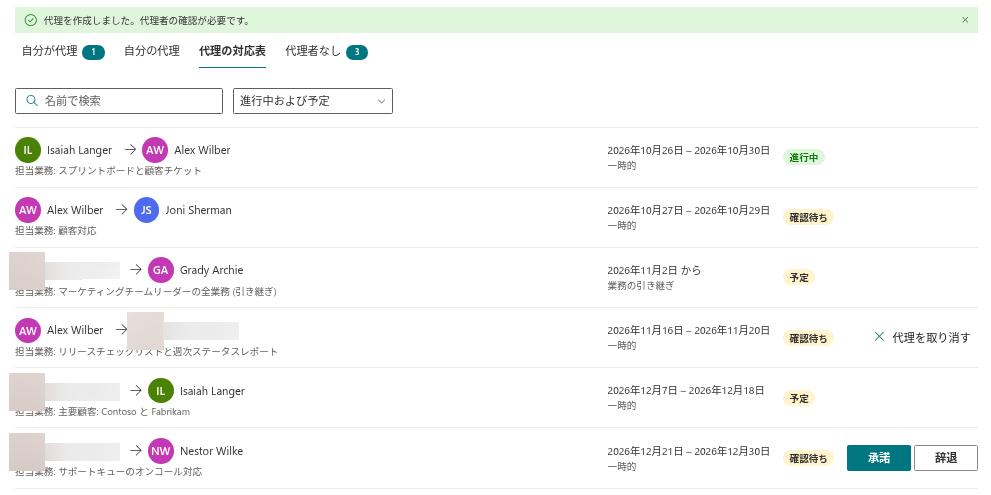
Task: Click IL avatar in the Contoso と Fabrikam row
Action: (x=161, y=391)
